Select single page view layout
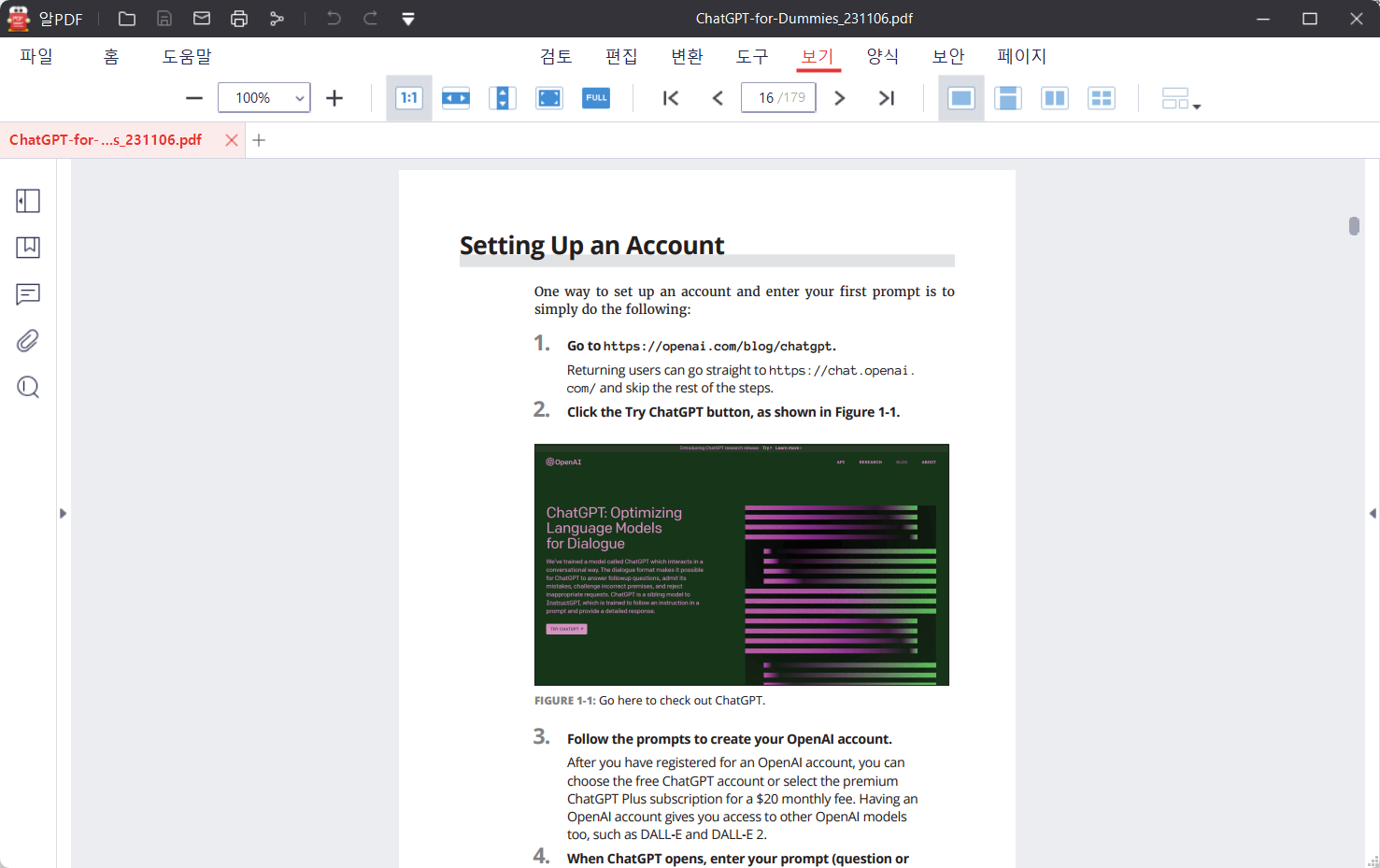The width and height of the screenshot is (1380, 868). (x=961, y=98)
